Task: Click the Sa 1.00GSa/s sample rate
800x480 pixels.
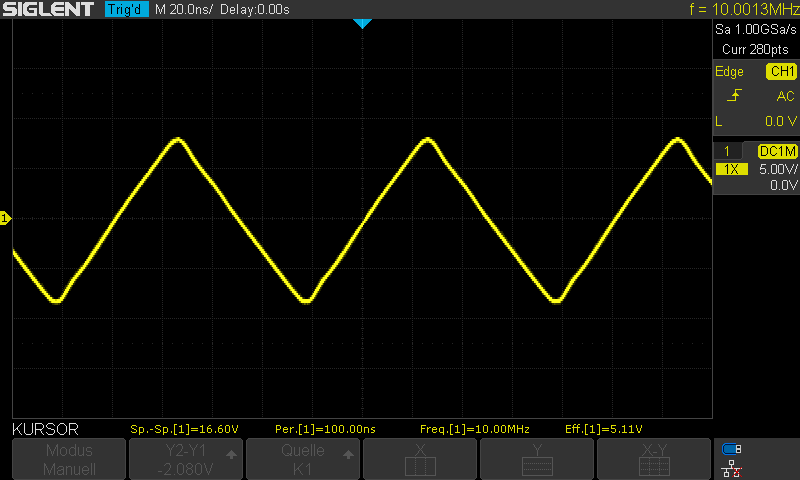Action: (x=756, y=30)
